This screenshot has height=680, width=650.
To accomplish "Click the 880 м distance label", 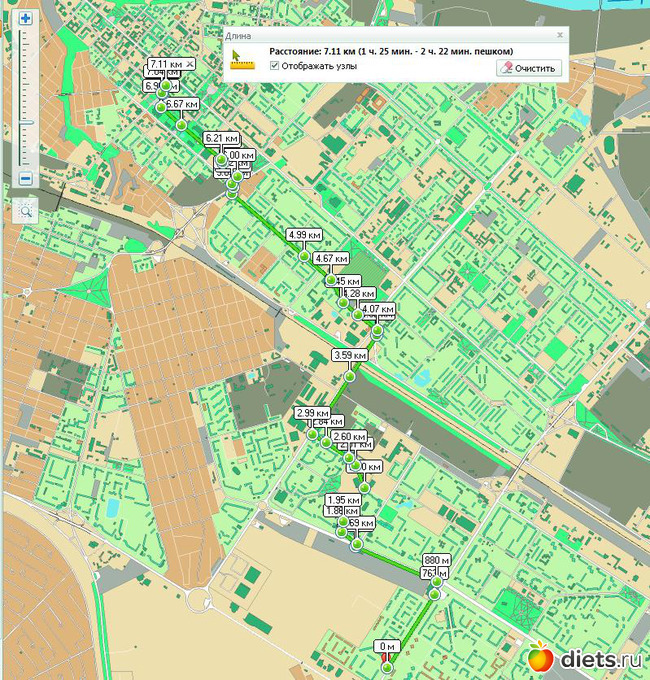I will pyautogui.click(x=431, y=559).
